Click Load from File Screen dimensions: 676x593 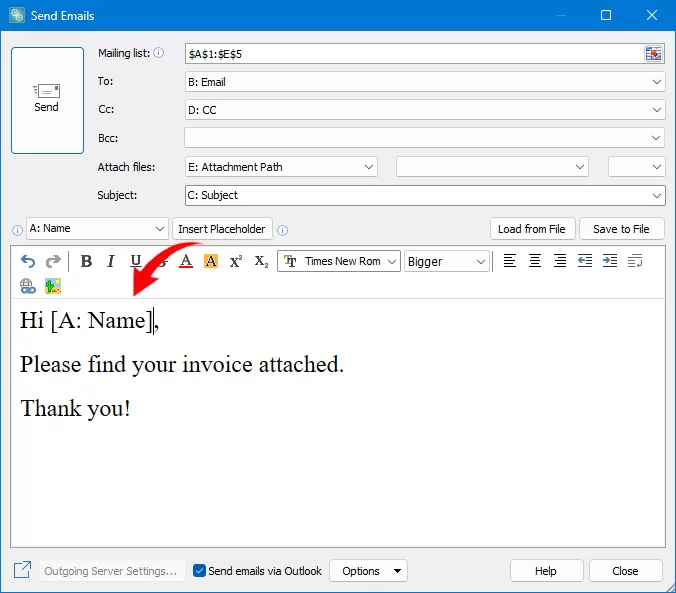pos(532,229)
